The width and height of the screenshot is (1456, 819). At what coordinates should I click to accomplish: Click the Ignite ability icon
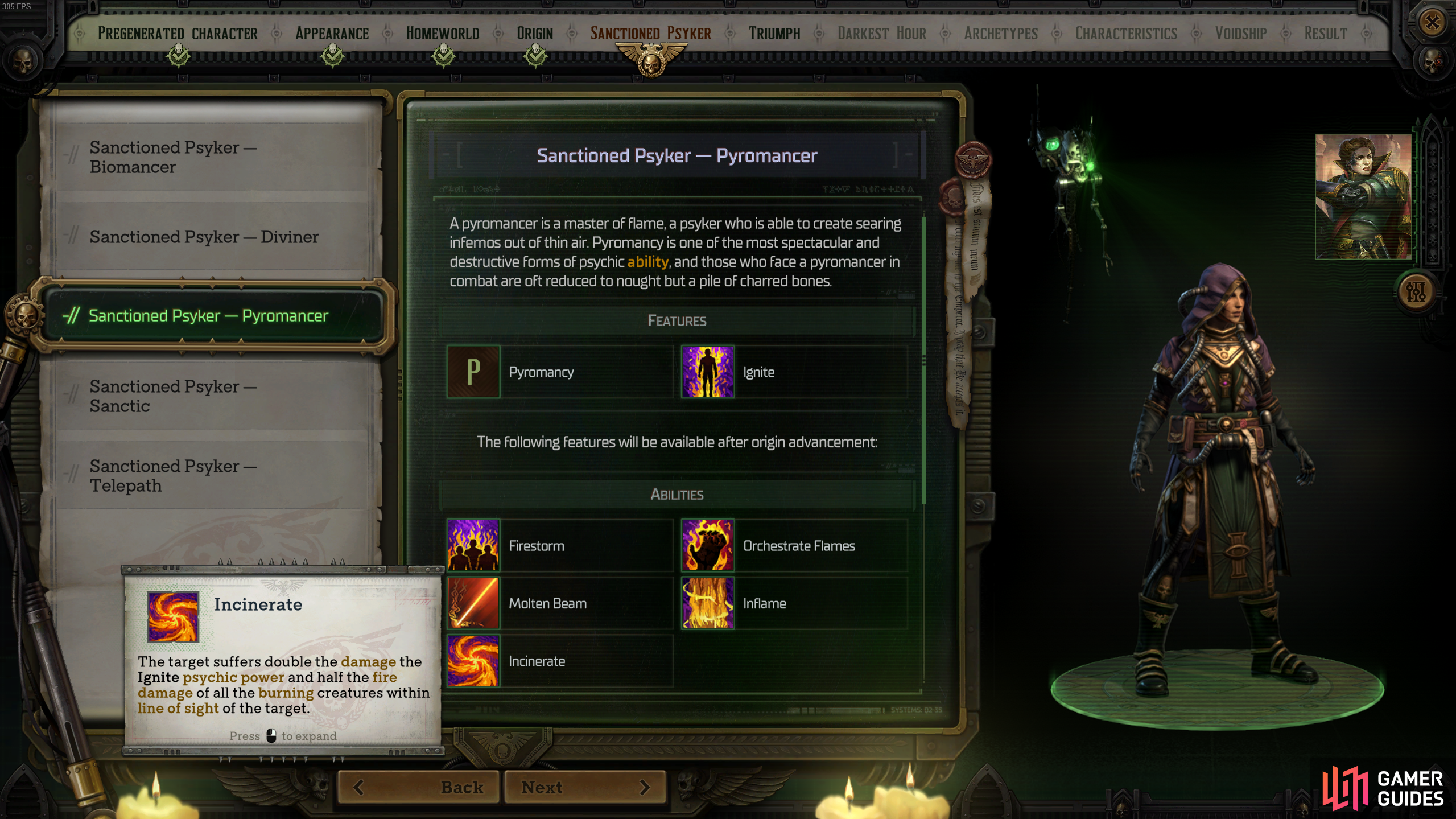point(707,372)
